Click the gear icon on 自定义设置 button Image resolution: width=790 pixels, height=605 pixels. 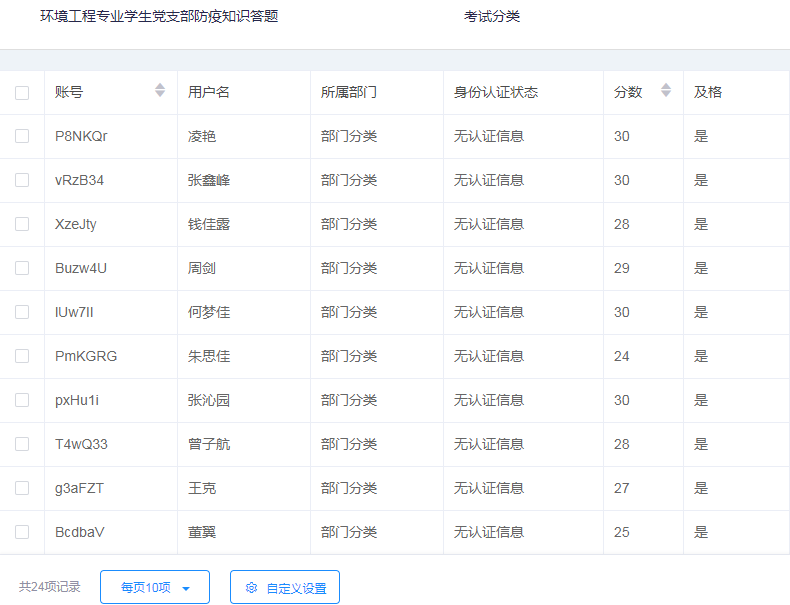[252, 588]
